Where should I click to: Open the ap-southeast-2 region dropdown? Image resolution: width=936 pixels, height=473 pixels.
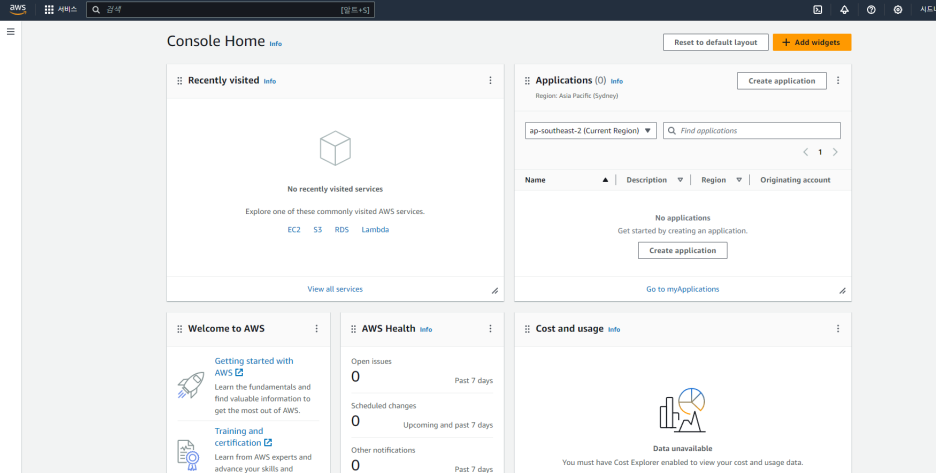(x=591, y=131)
